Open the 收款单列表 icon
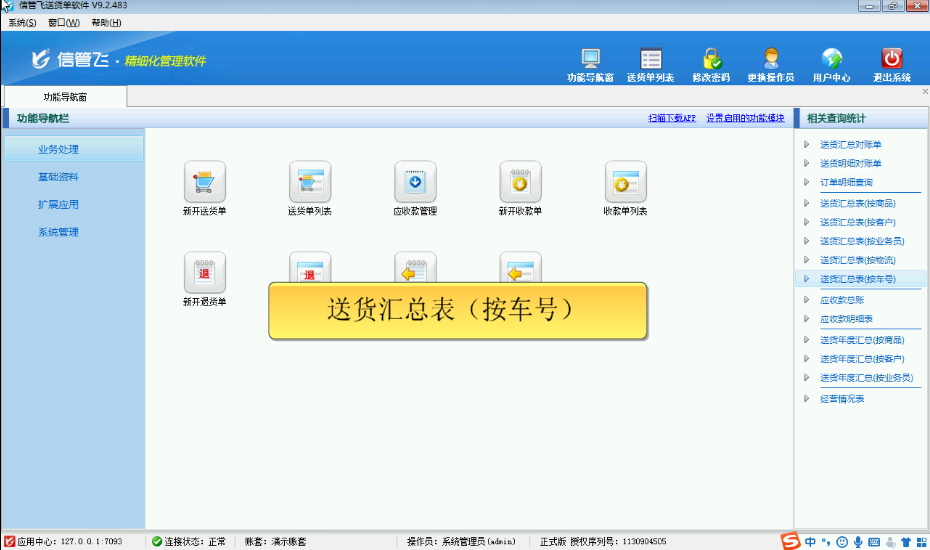The height and width of the screenshot is (550, 930). (x=625, y=182)
